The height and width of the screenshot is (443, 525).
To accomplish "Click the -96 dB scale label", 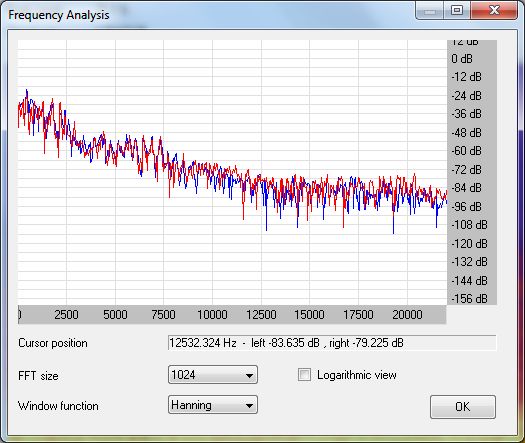I will [x=466, y=207].
